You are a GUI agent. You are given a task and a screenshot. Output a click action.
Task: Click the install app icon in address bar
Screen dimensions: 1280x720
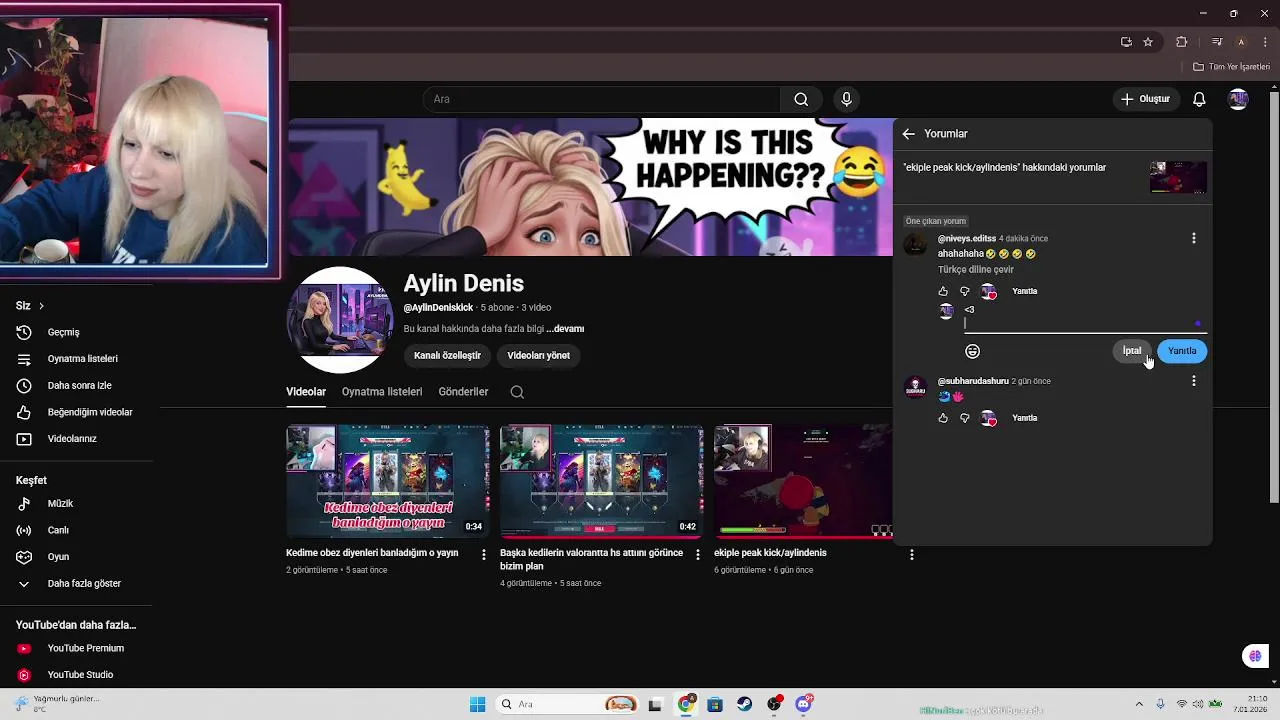coord(1126,42)
